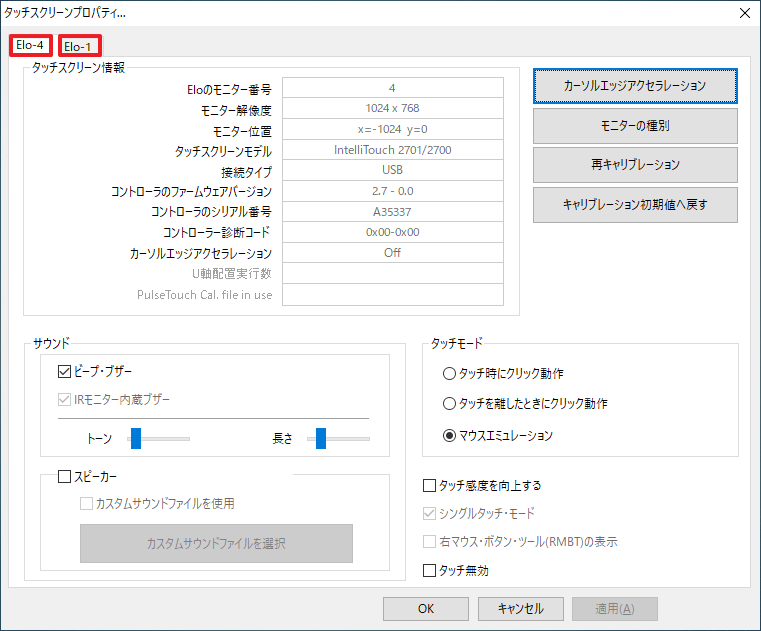Select マウスエミュレーション touch mode
This screenshot has width=761, height=631.
[x=449, y=435]
